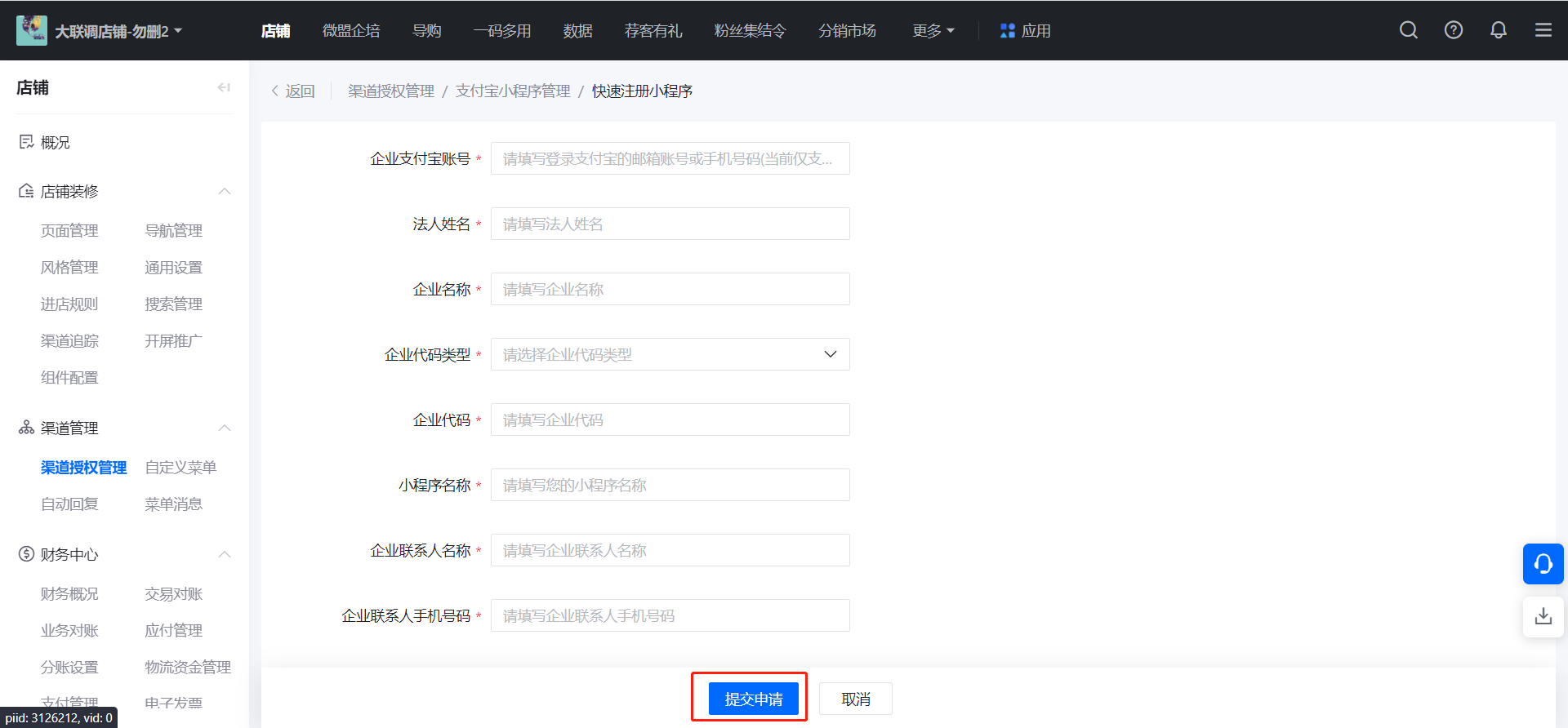The image size is (1568, 728).
Task: Click the 提交申请 button
Action: 753,699
